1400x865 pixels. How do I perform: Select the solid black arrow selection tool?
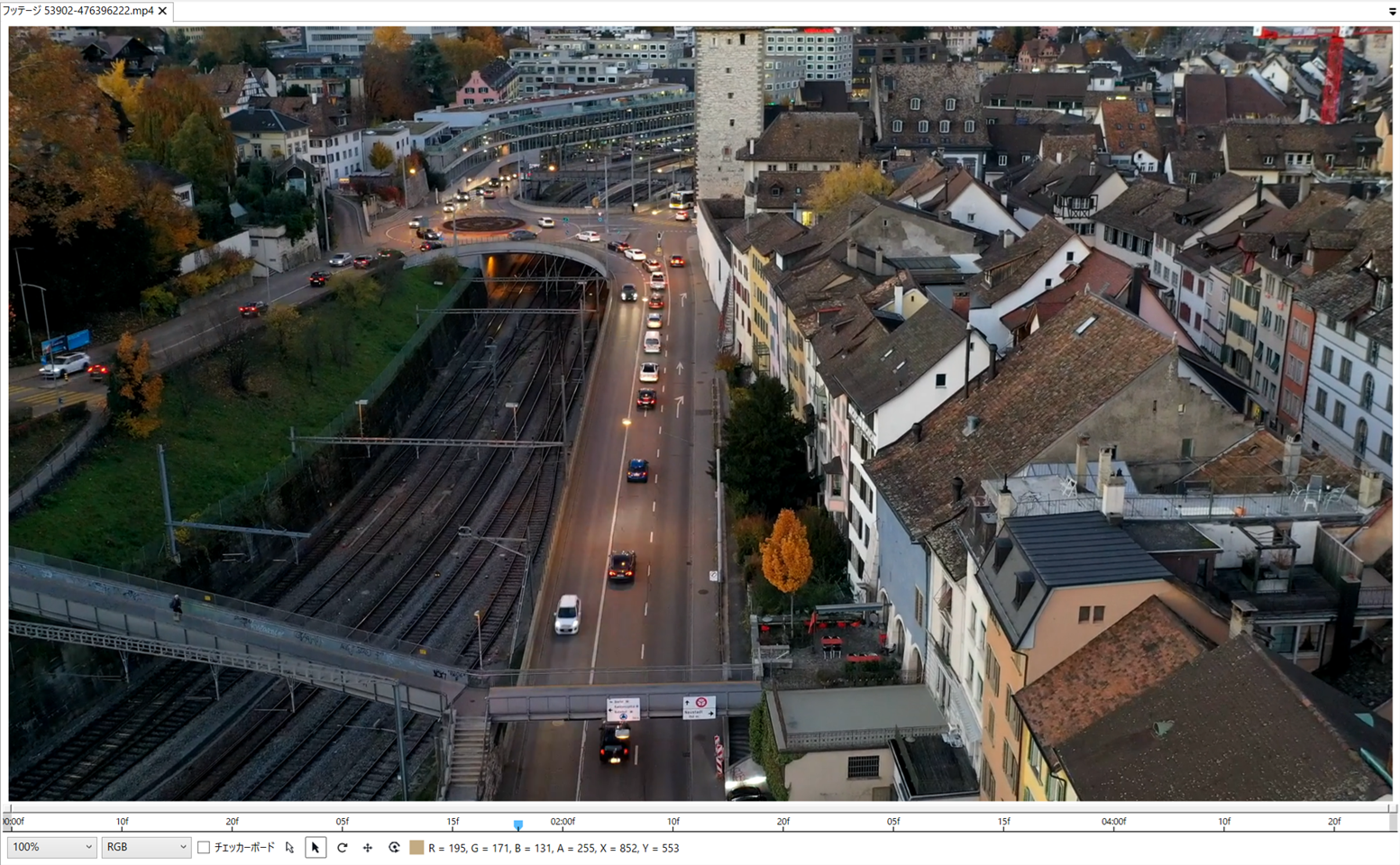tap(316, 848)
